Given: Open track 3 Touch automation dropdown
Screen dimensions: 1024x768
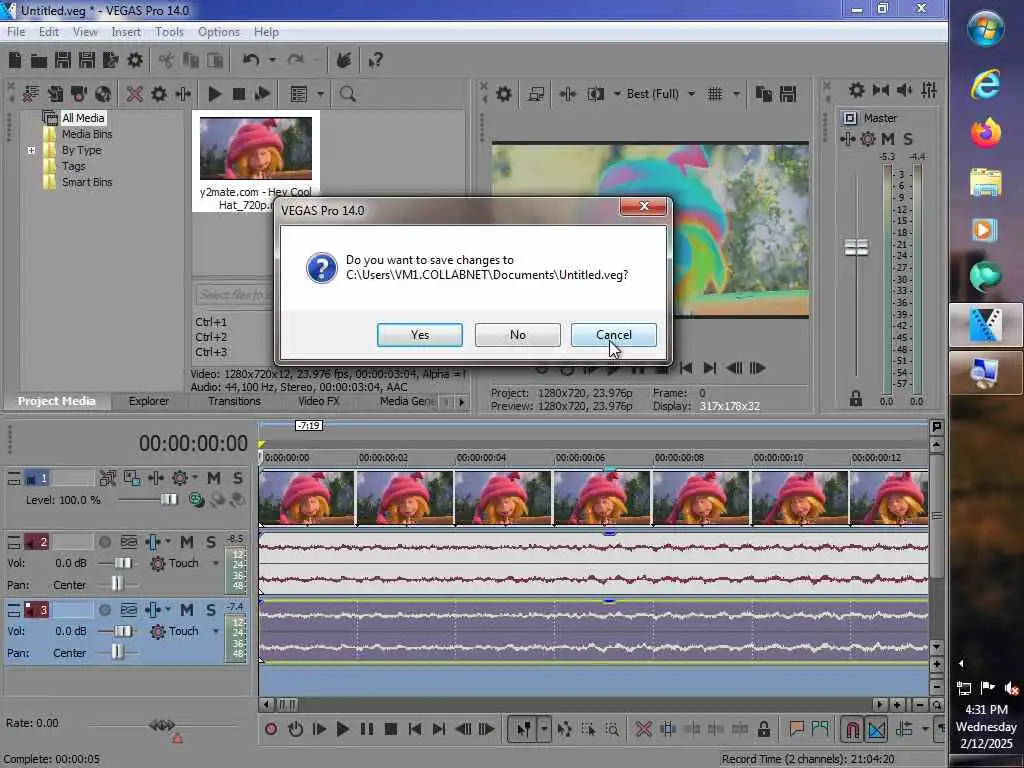Looking at the screenshot, I should click(x=216, y=631).
